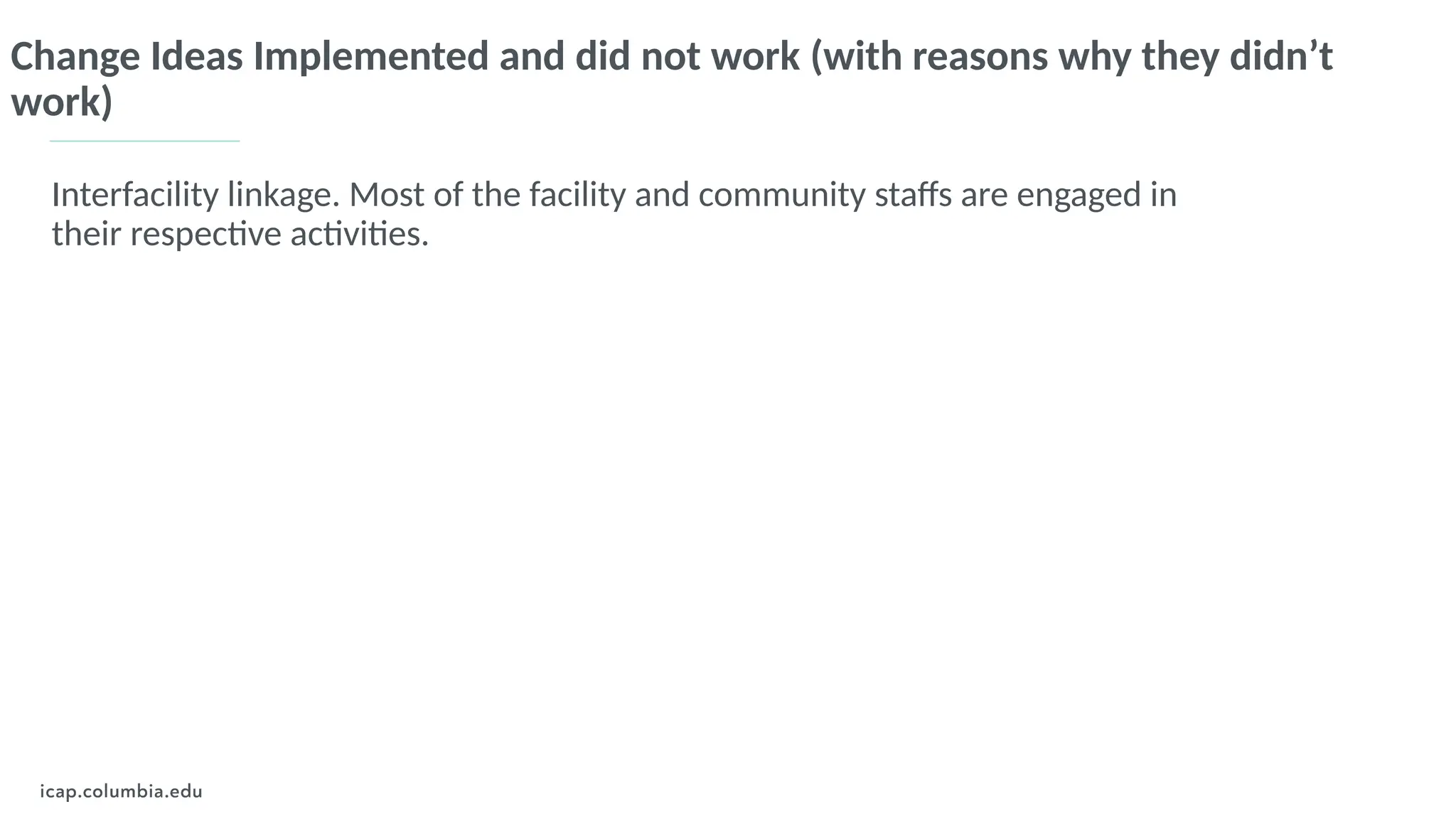This screenshot has width=1456, height=819.
Task: Select the word 'activities.' in the paragraph
Action: 360,234
